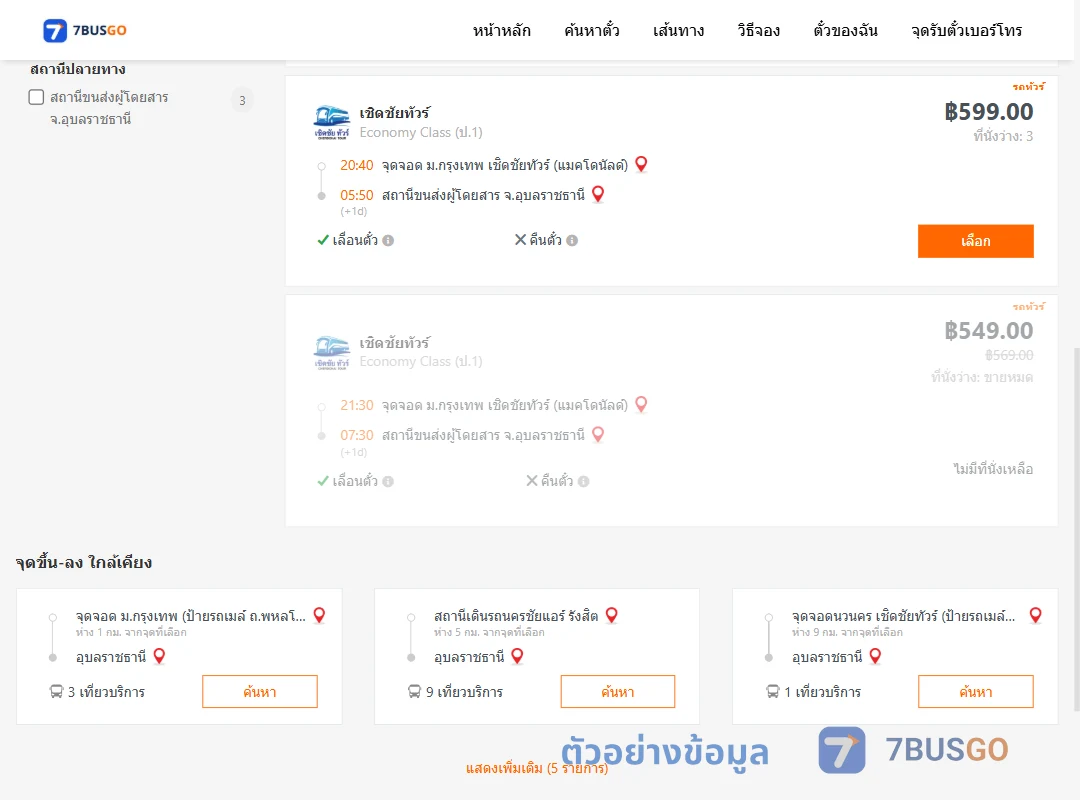Image resolution: width=1080 pixels, height=800 pixels.
Task: Click the filter count badge 3
Action: [242, 101]
